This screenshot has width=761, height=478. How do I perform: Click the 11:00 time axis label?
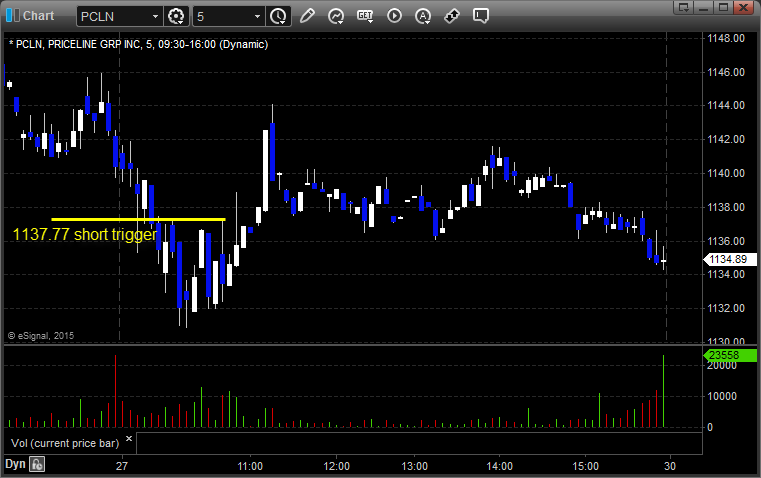tap(250, 466)
